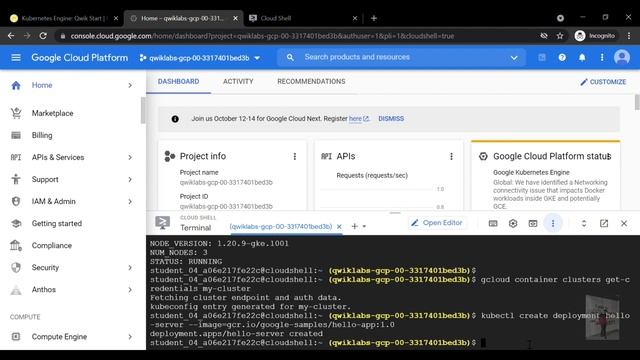Open the settings and utilities dots in blue header

[x=602, y=58]
